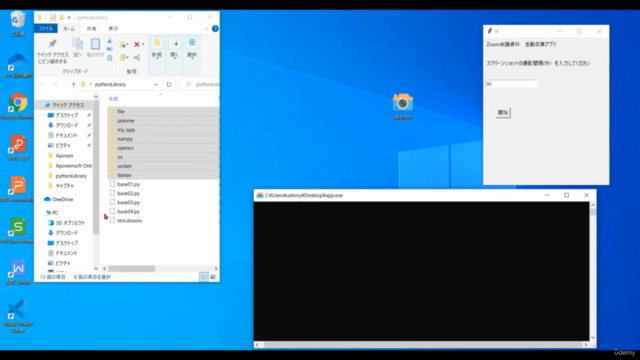
Task: Click the Explorer search box
Action: tap(200, 84)
